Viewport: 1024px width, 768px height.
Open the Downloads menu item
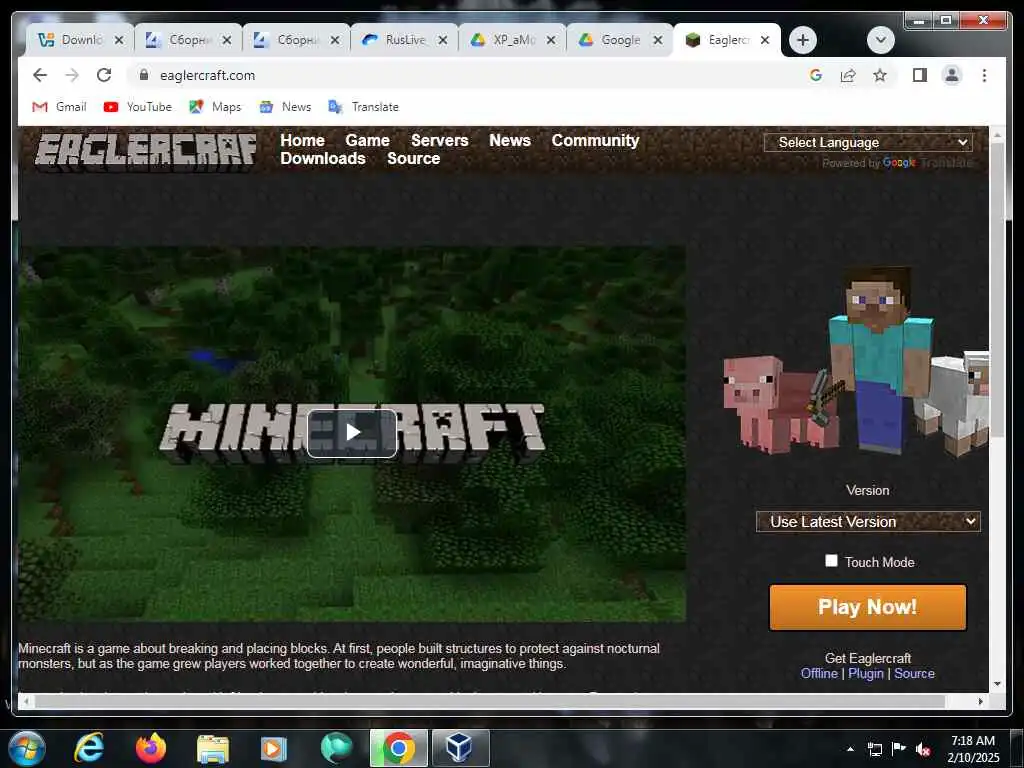(x=323, y=159)
